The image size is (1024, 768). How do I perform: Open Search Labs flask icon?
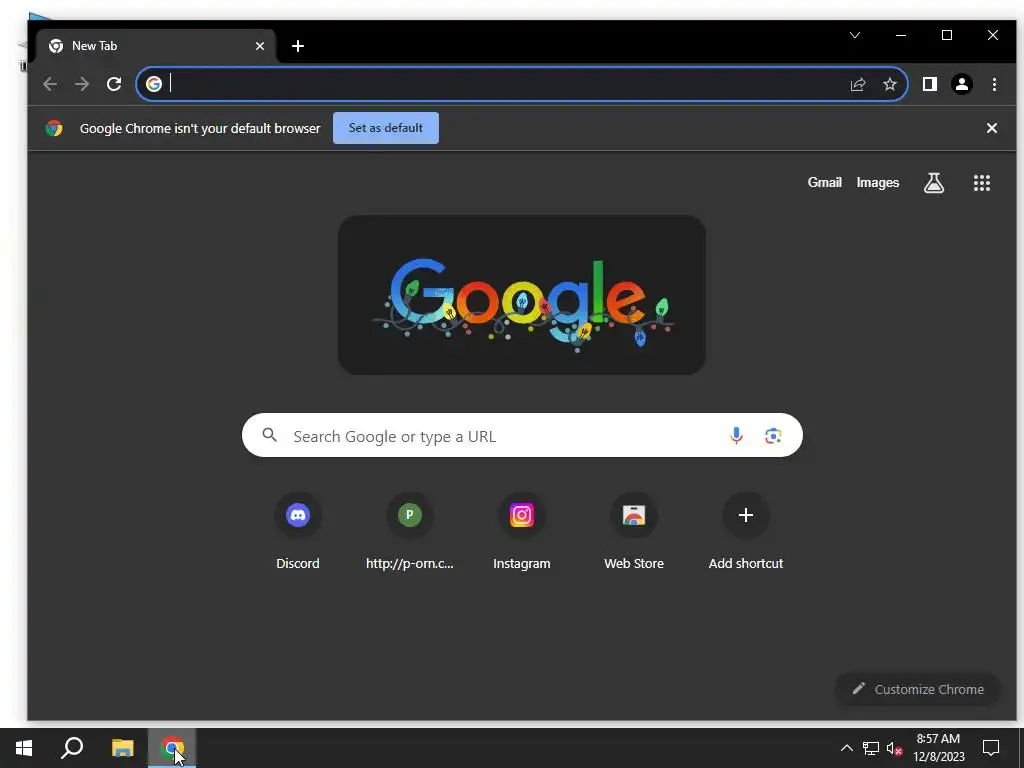934,183
